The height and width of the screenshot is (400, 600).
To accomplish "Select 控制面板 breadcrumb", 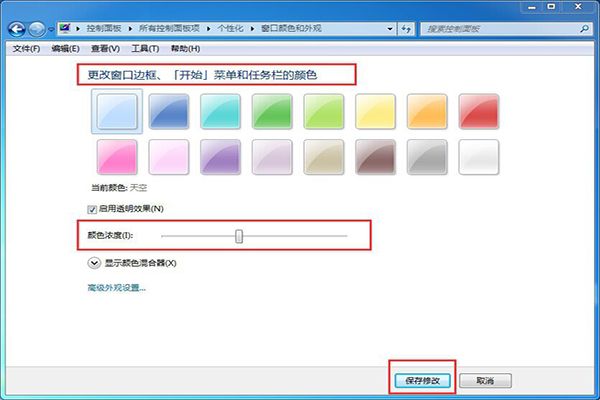I will (x=104, y=28).
